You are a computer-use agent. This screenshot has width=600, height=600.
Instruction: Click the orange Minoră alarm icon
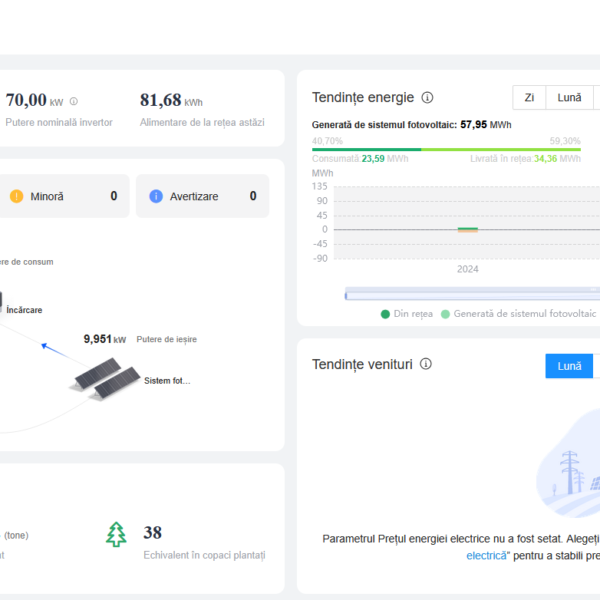click(x=16, y=197)
